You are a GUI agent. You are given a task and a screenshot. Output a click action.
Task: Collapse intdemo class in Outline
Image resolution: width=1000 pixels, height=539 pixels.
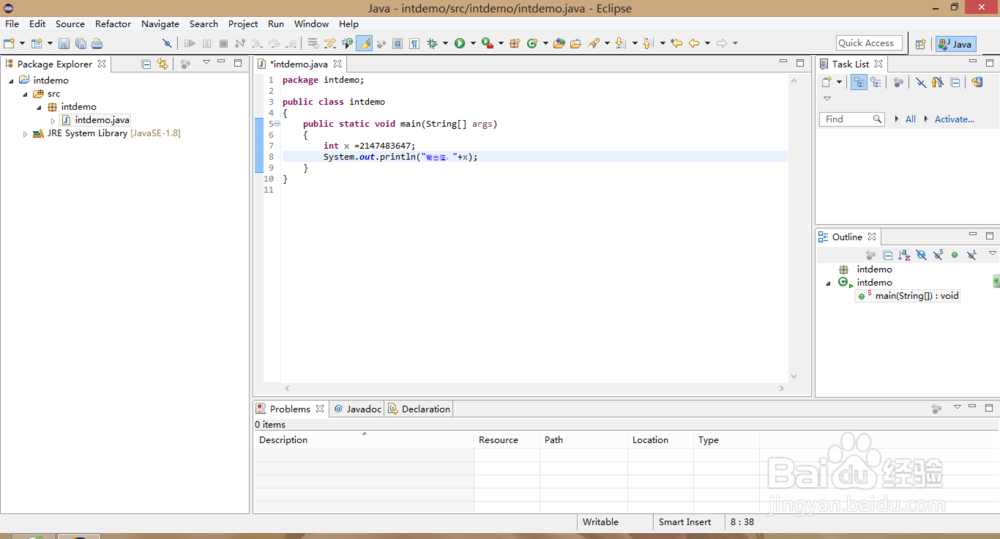[828, 283]
